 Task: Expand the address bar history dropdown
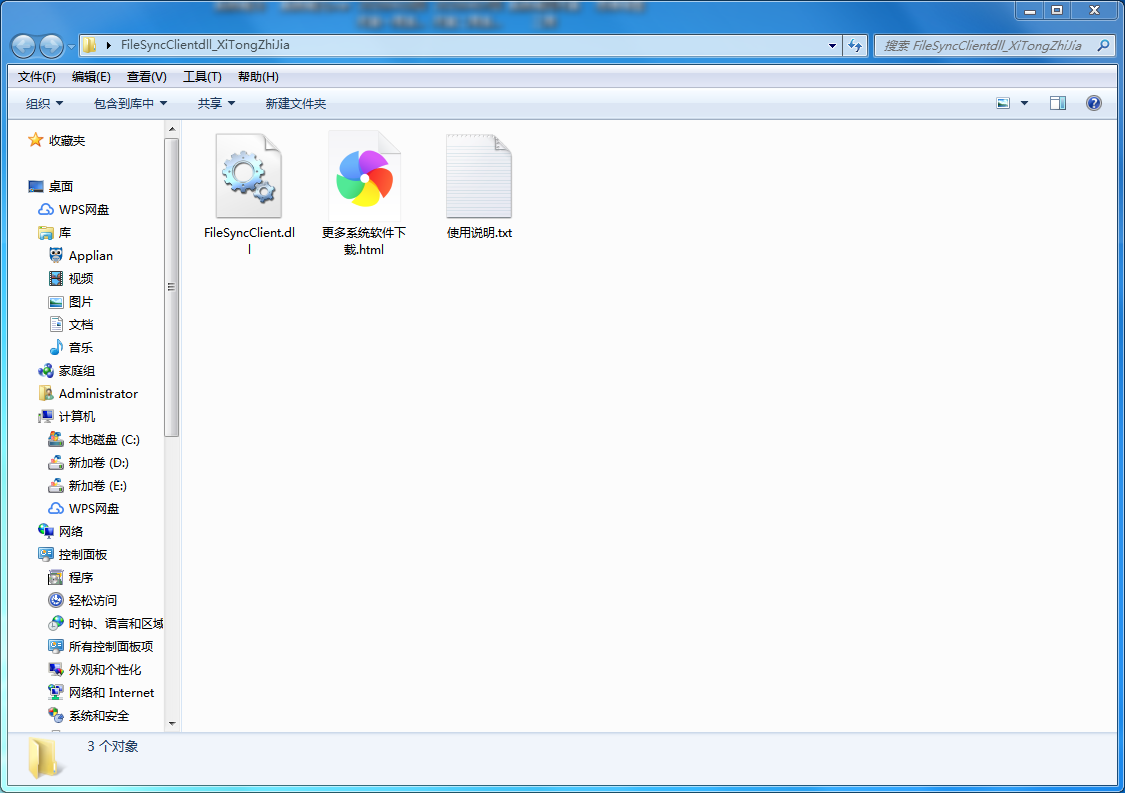point(832,45)
